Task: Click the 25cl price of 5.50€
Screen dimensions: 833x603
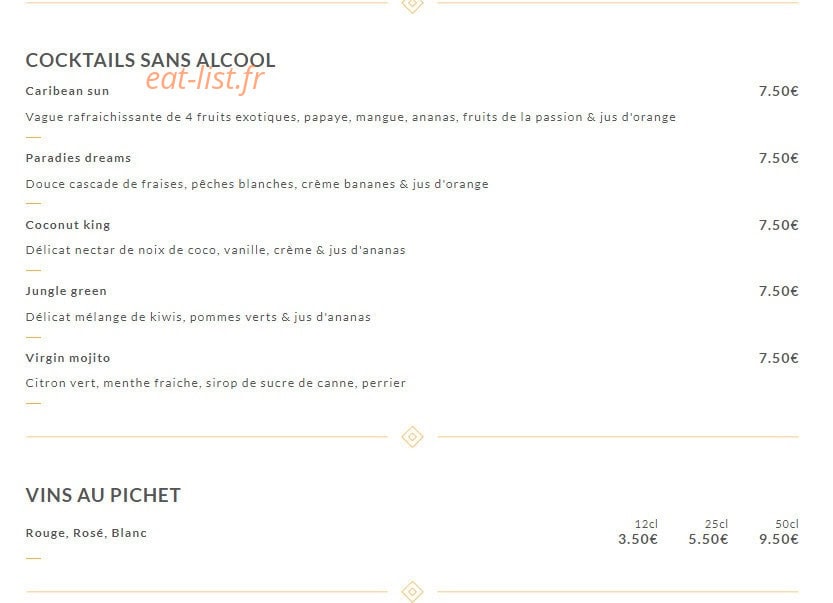Action: coord(708,539)
